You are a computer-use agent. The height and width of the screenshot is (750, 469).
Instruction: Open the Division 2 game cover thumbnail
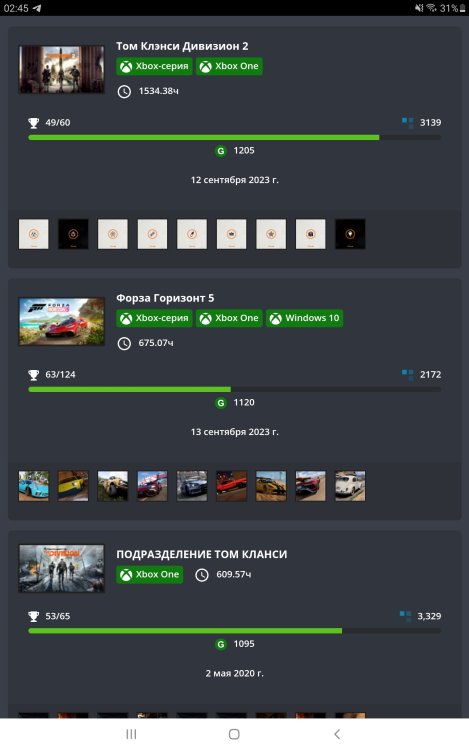[x=62, y=69]
